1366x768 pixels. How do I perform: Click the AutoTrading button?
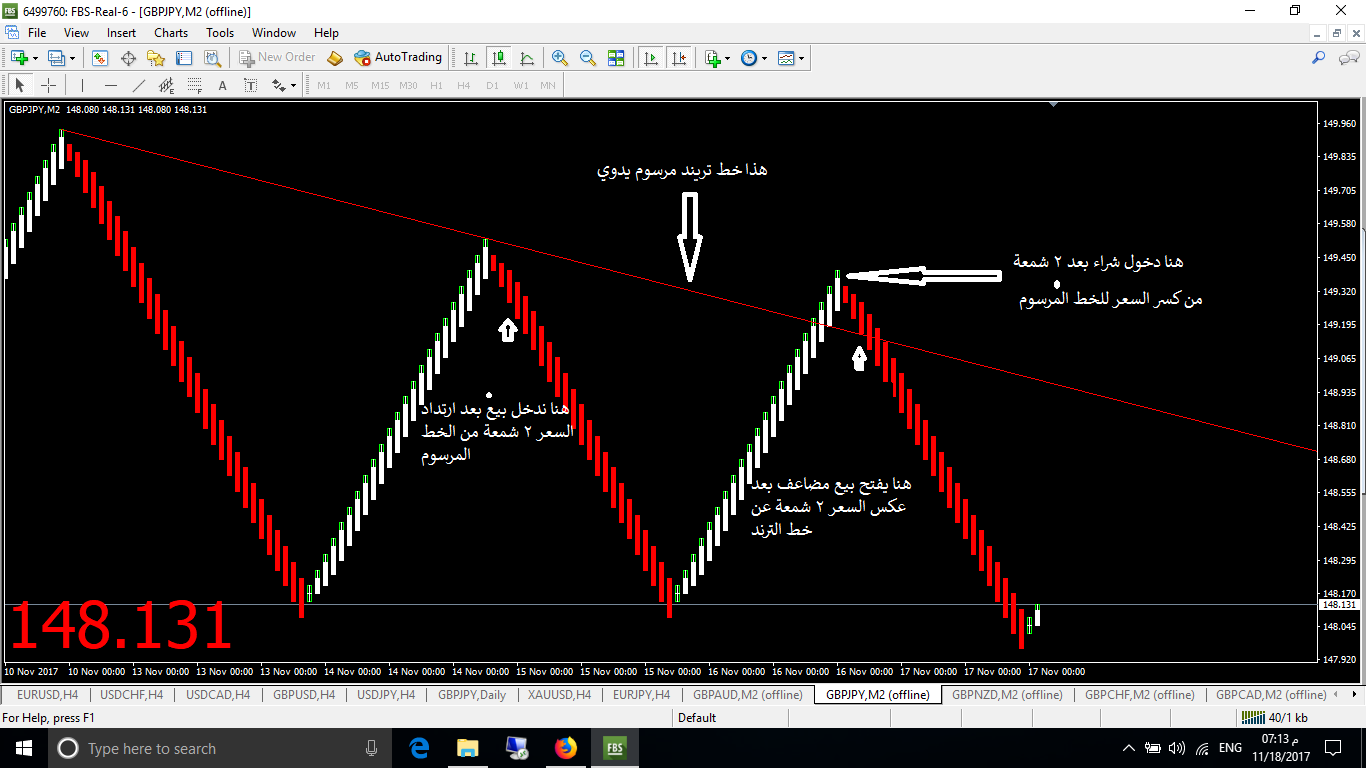398,58
